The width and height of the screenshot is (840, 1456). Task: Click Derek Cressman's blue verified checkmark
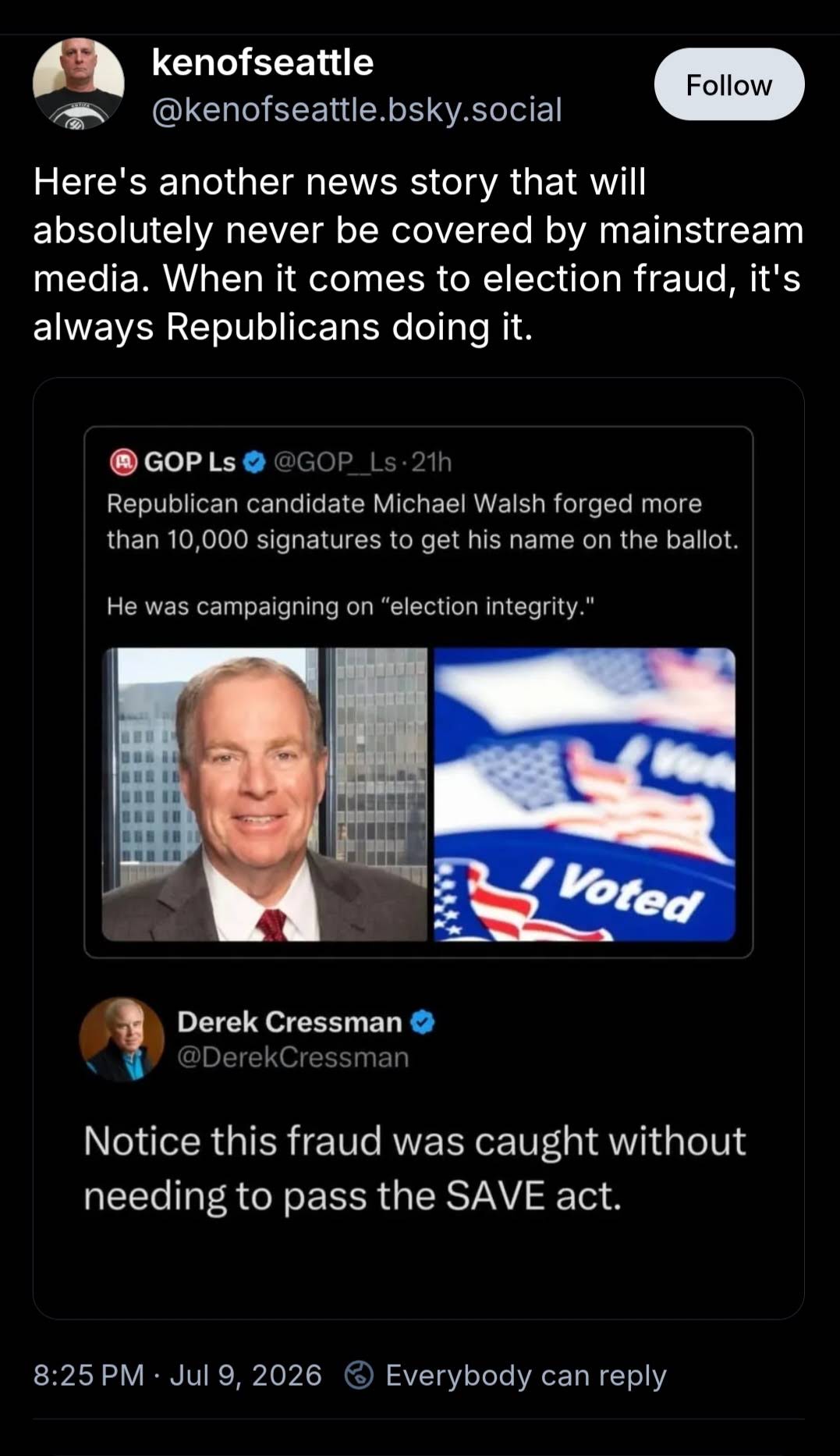pos(422,1022)
